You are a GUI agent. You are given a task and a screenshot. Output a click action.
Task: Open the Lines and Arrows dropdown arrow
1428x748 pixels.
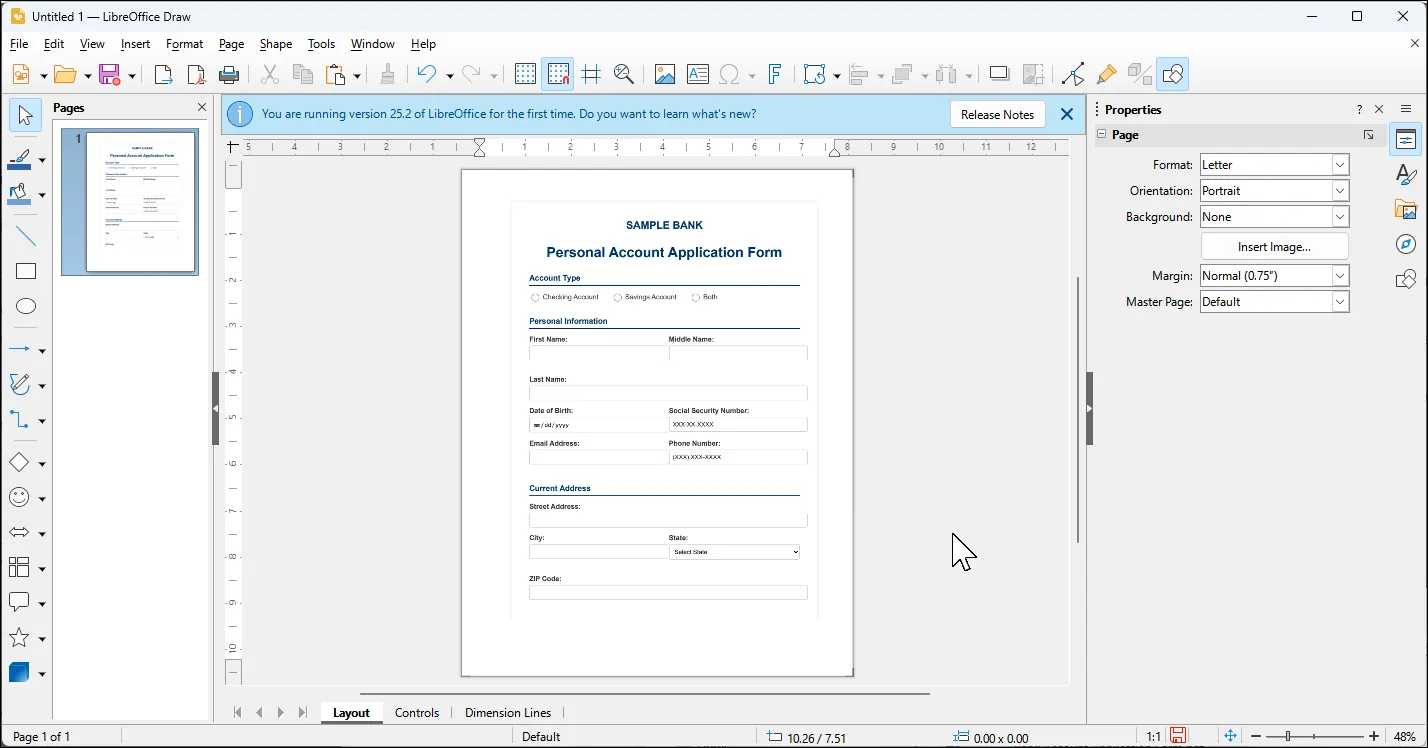tap(42, 351)
